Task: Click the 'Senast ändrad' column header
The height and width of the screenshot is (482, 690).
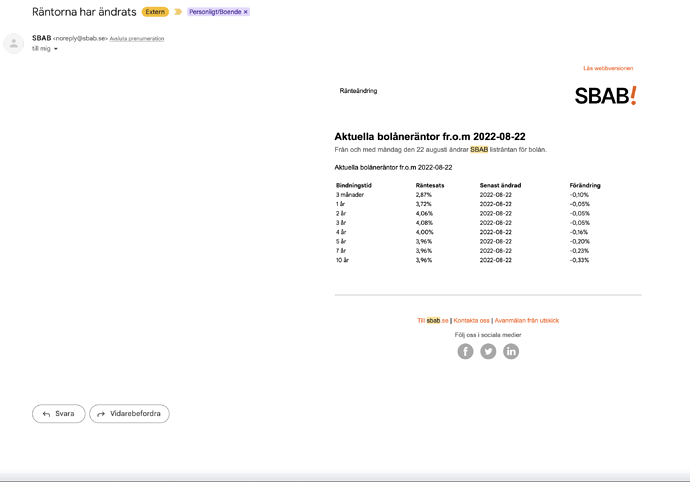Action: (x=500, y=185)
